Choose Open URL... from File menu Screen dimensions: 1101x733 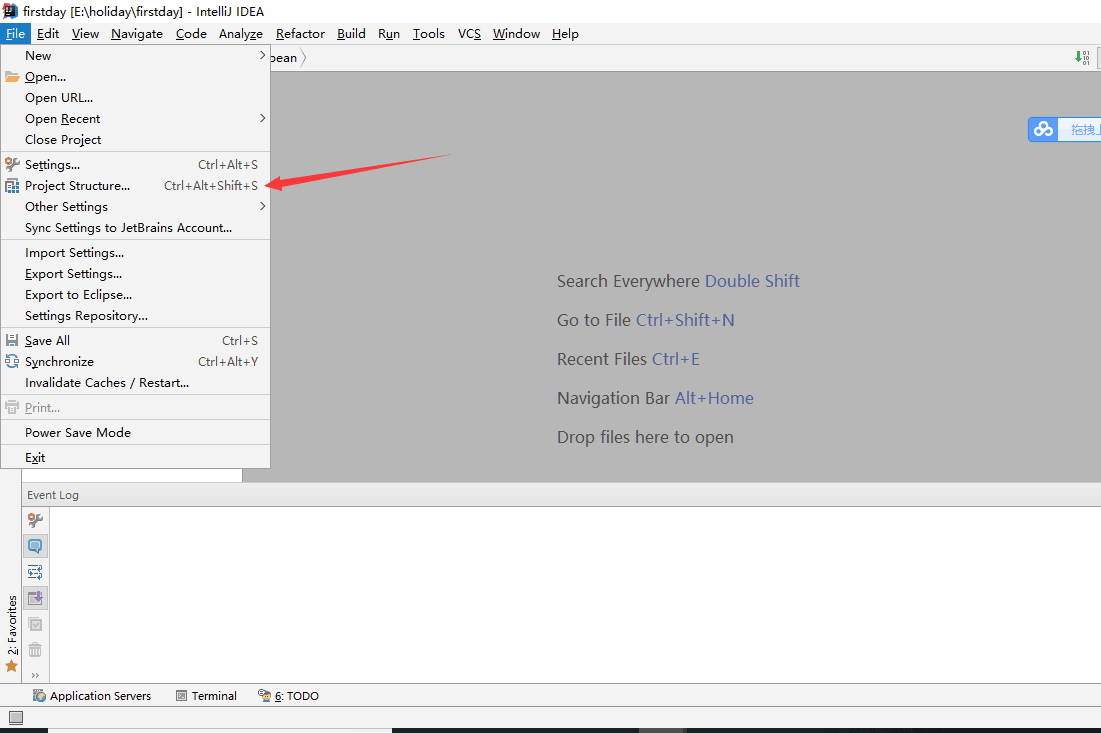pos(136,98)
